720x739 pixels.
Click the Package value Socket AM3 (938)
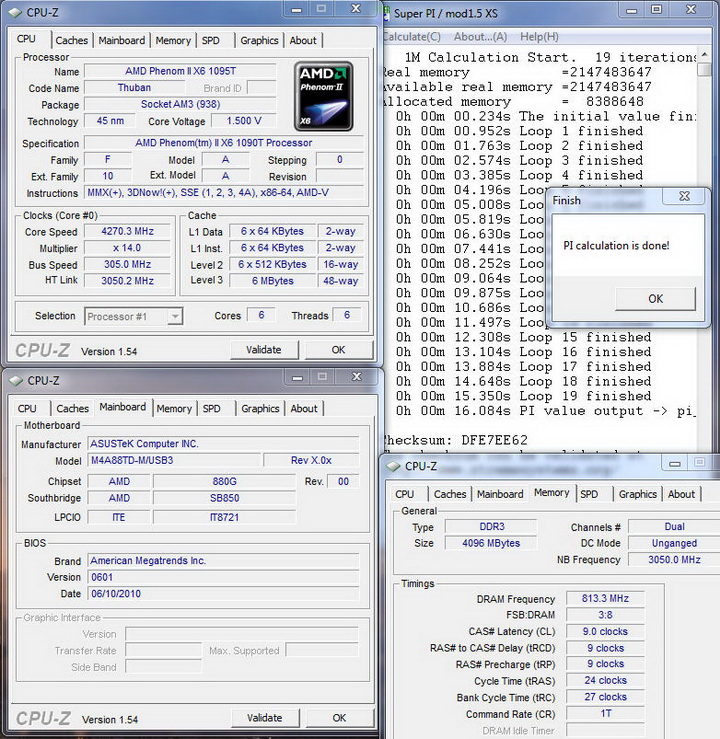tap(180, 104)
